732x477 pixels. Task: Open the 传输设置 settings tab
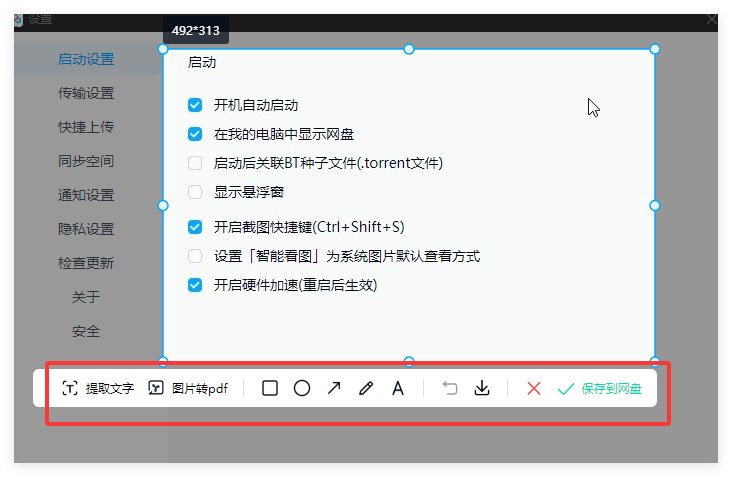pyautogui.click(x=86, y=93)
